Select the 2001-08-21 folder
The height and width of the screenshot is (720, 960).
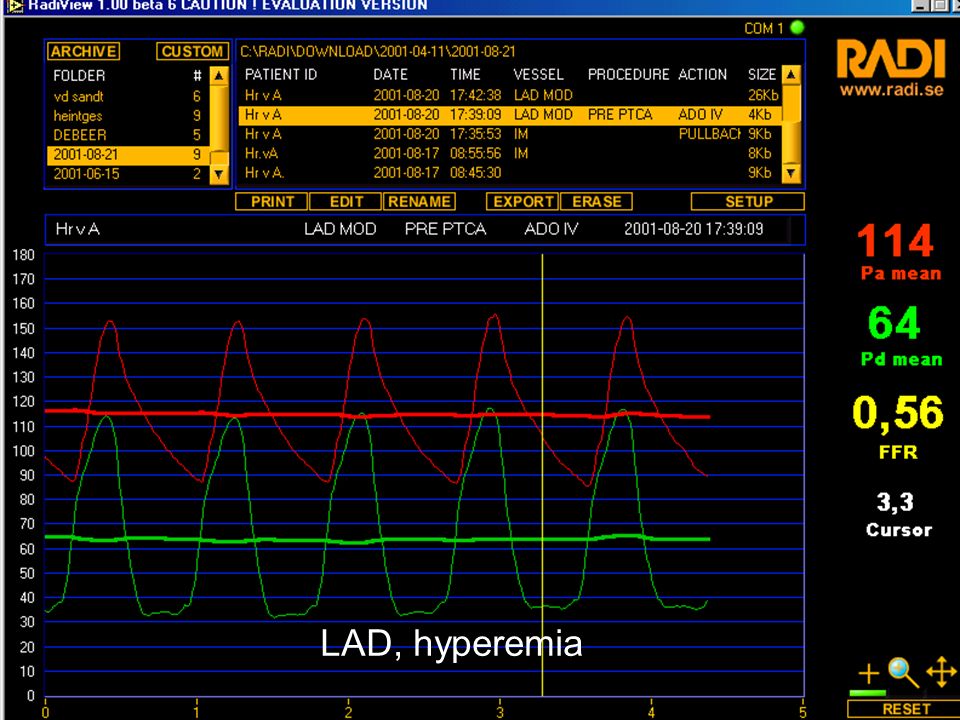tap(129, 155)
